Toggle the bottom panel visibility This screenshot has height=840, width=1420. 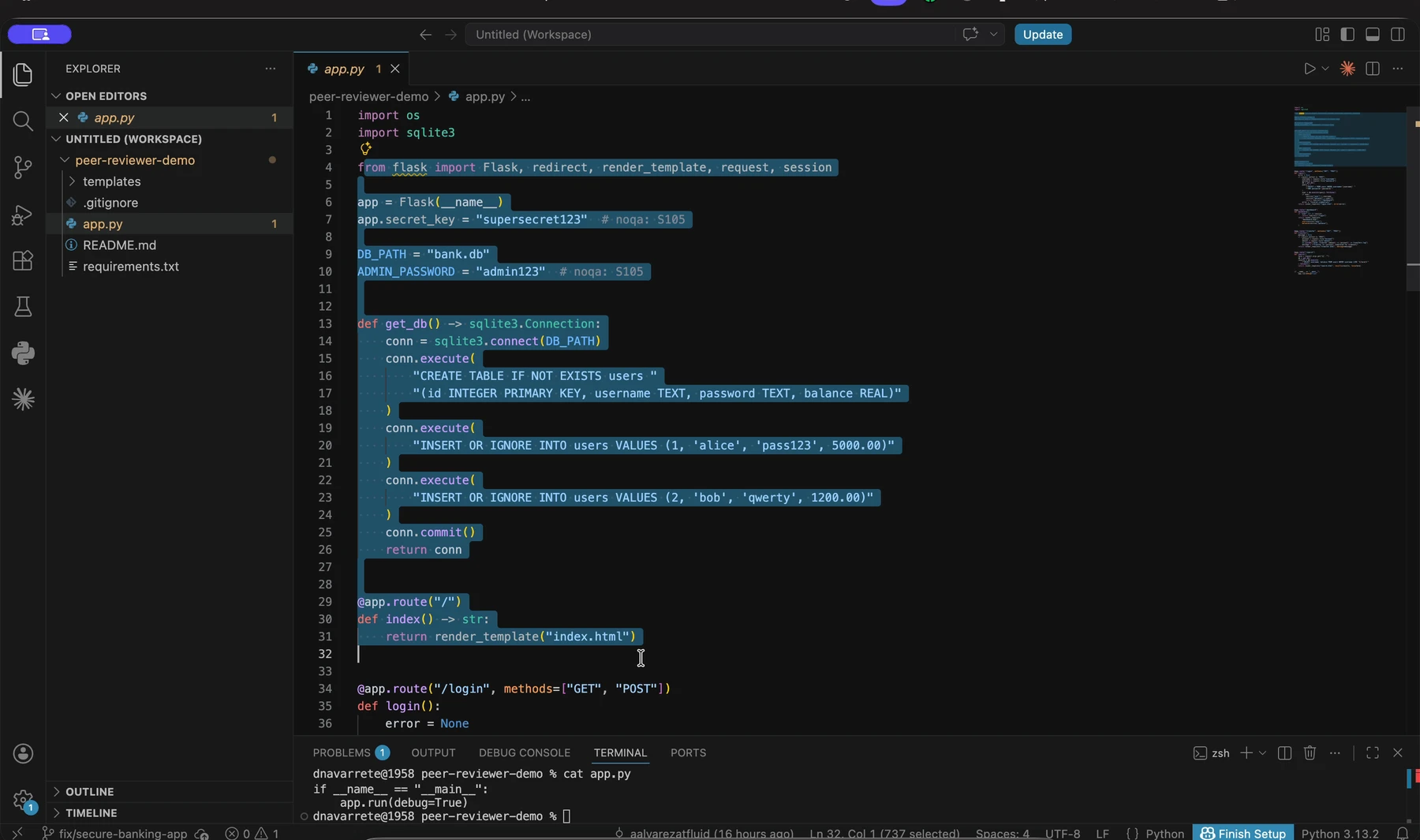(1373, 34)
